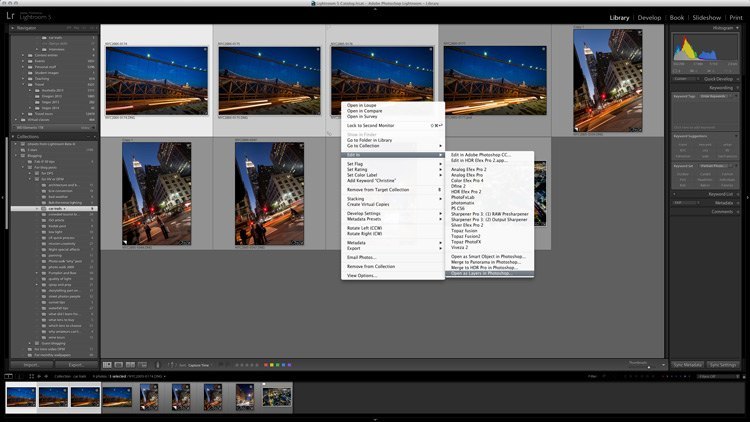Apply green color label in toolbar
The width and height of the screenshot is (750, 422).
[x=277, y=365]
